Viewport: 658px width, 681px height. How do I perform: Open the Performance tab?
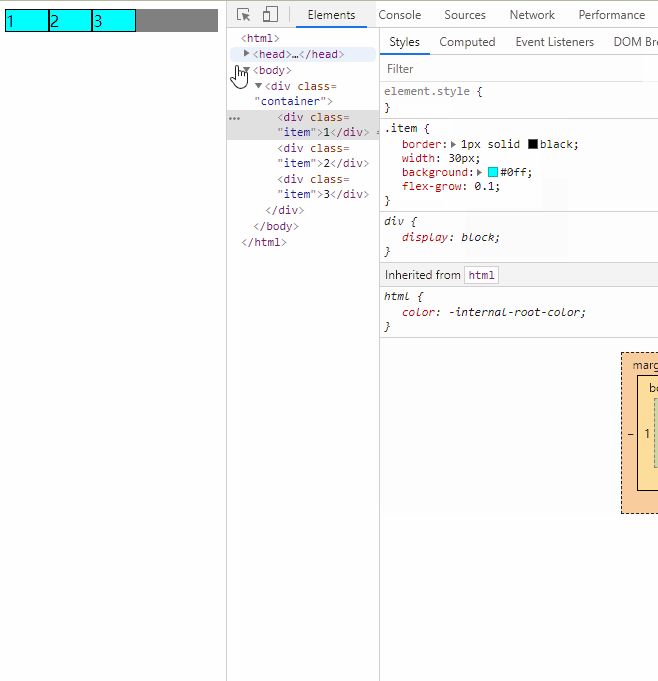[612, 15]
